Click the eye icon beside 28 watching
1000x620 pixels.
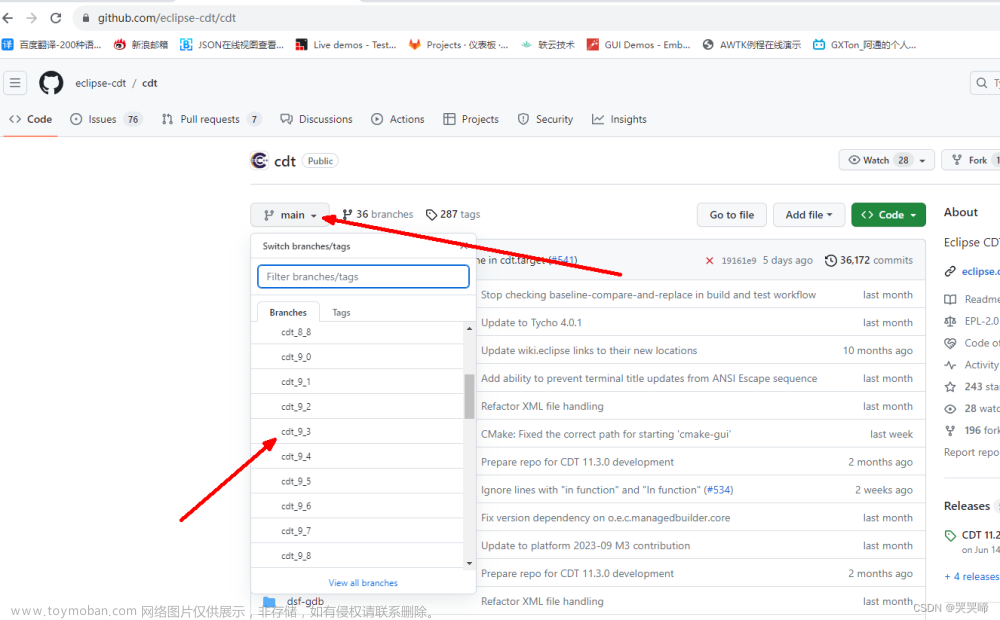950,409
